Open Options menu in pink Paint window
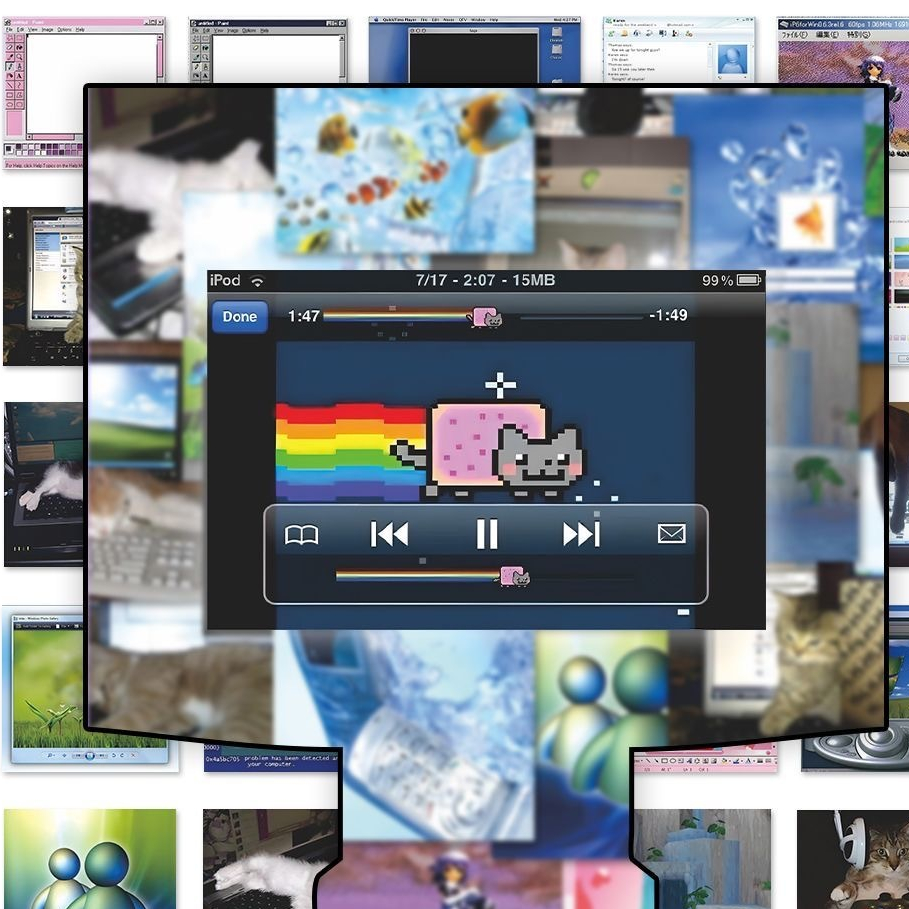This screenshot has width=909, height=909. [64, 30]
